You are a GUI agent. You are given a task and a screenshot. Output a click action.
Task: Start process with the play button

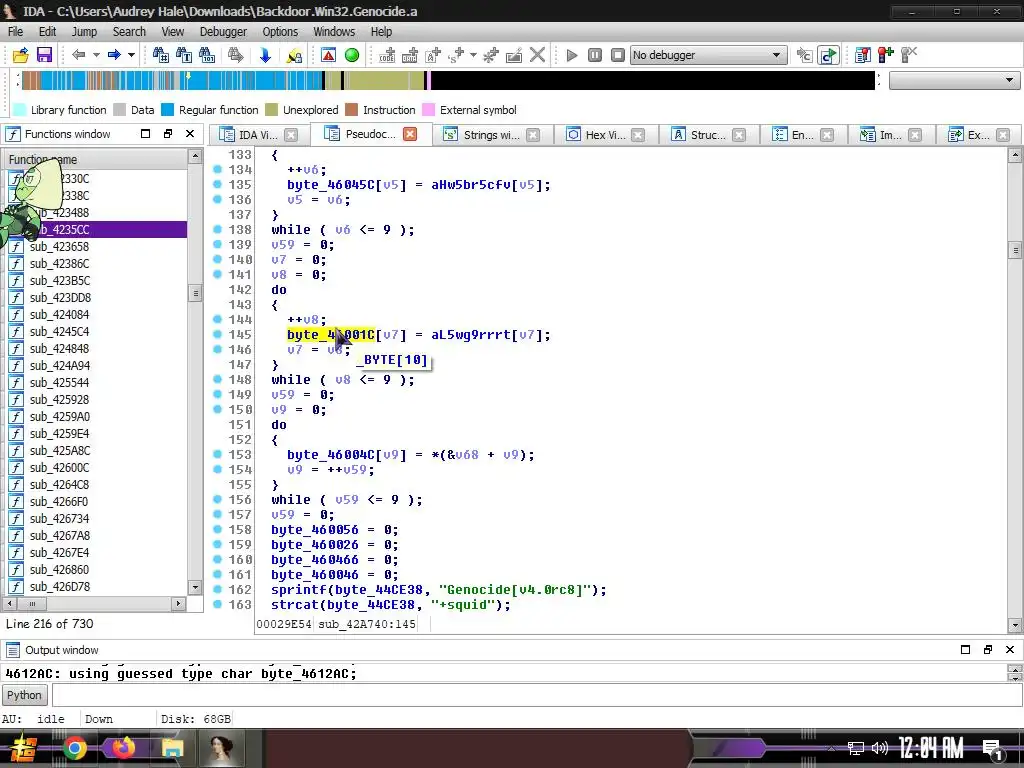tap(571, 55)
